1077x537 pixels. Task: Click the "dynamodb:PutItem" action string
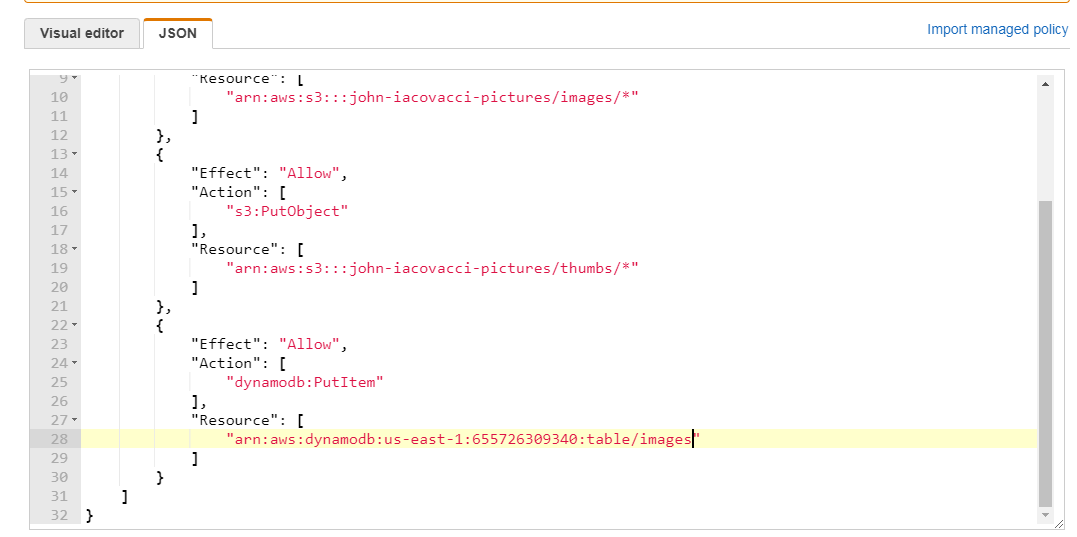(304, 382)
